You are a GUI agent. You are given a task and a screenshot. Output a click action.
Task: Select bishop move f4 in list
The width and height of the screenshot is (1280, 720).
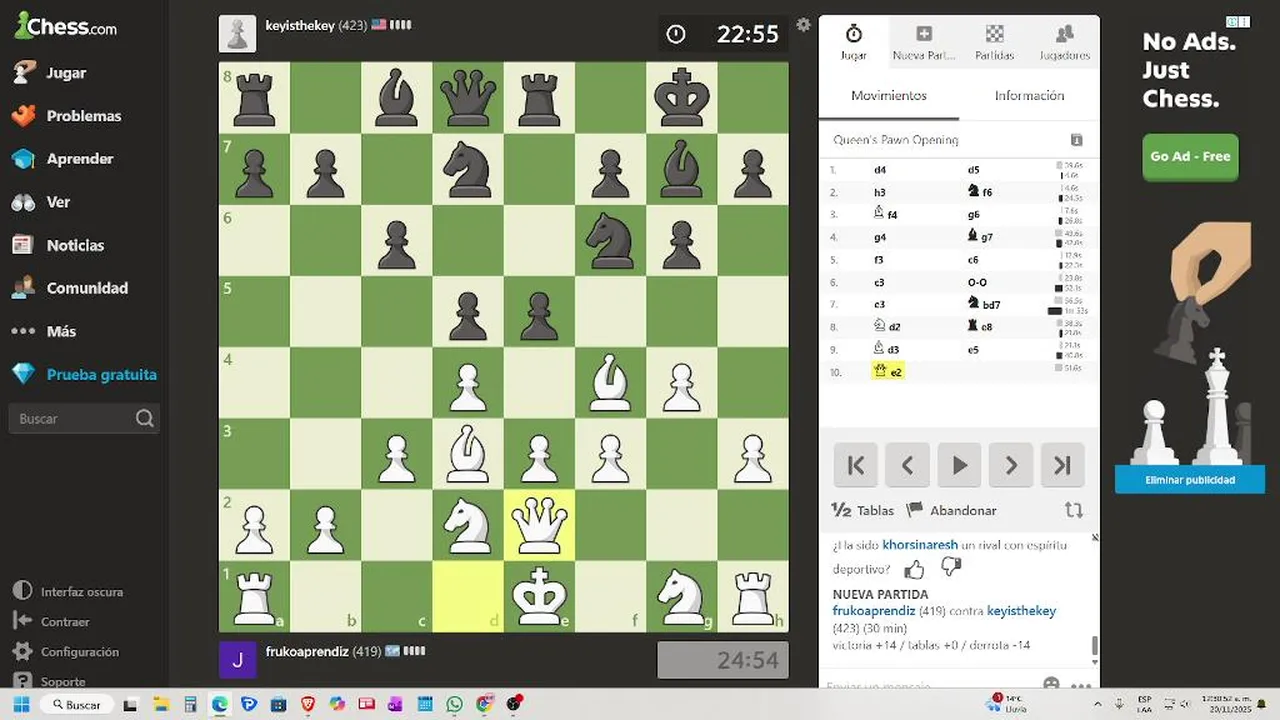click(x=886, y=214)
